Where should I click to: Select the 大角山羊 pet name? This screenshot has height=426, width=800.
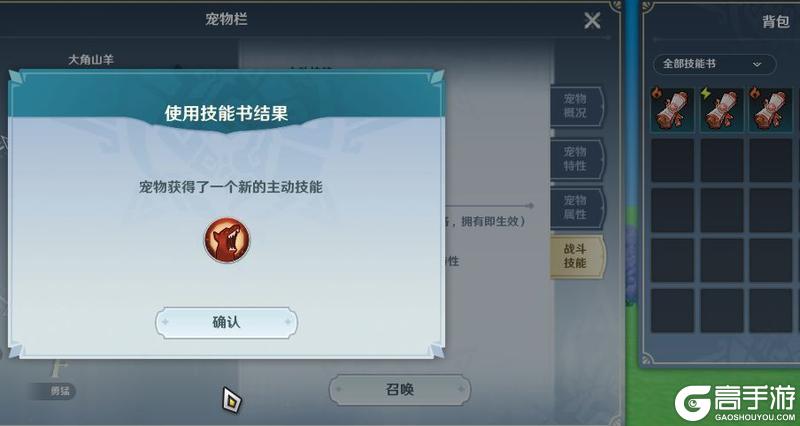(x=91, y=60)
